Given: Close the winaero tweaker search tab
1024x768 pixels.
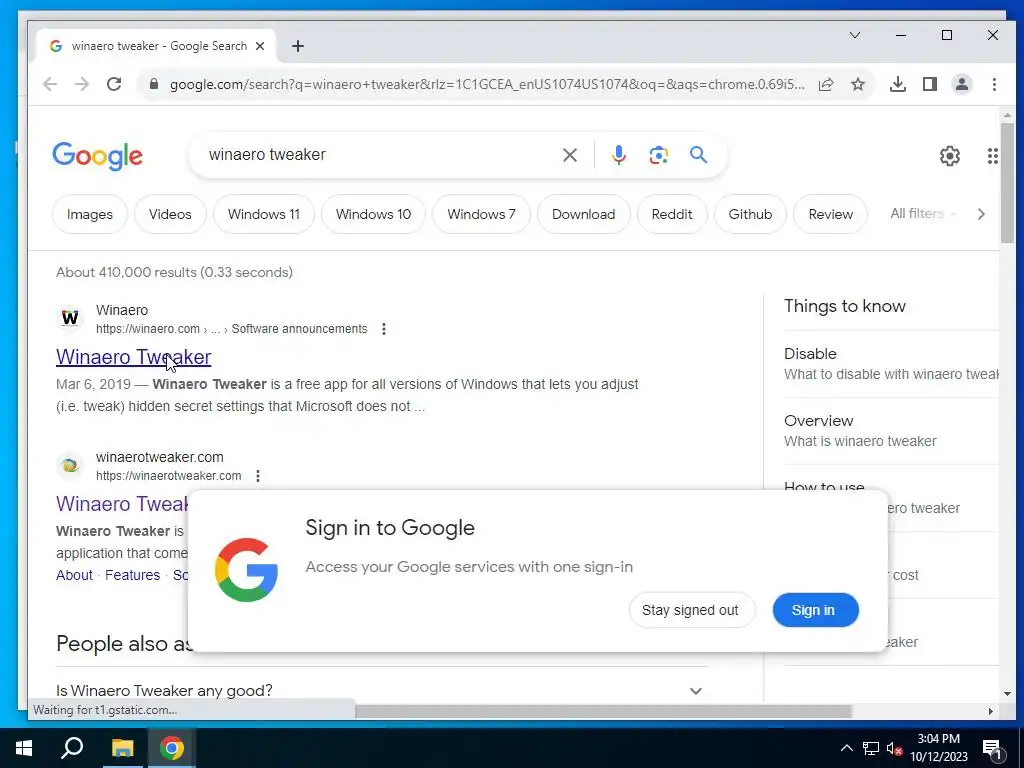Looking at the screenshot, I should coord(260,46).
